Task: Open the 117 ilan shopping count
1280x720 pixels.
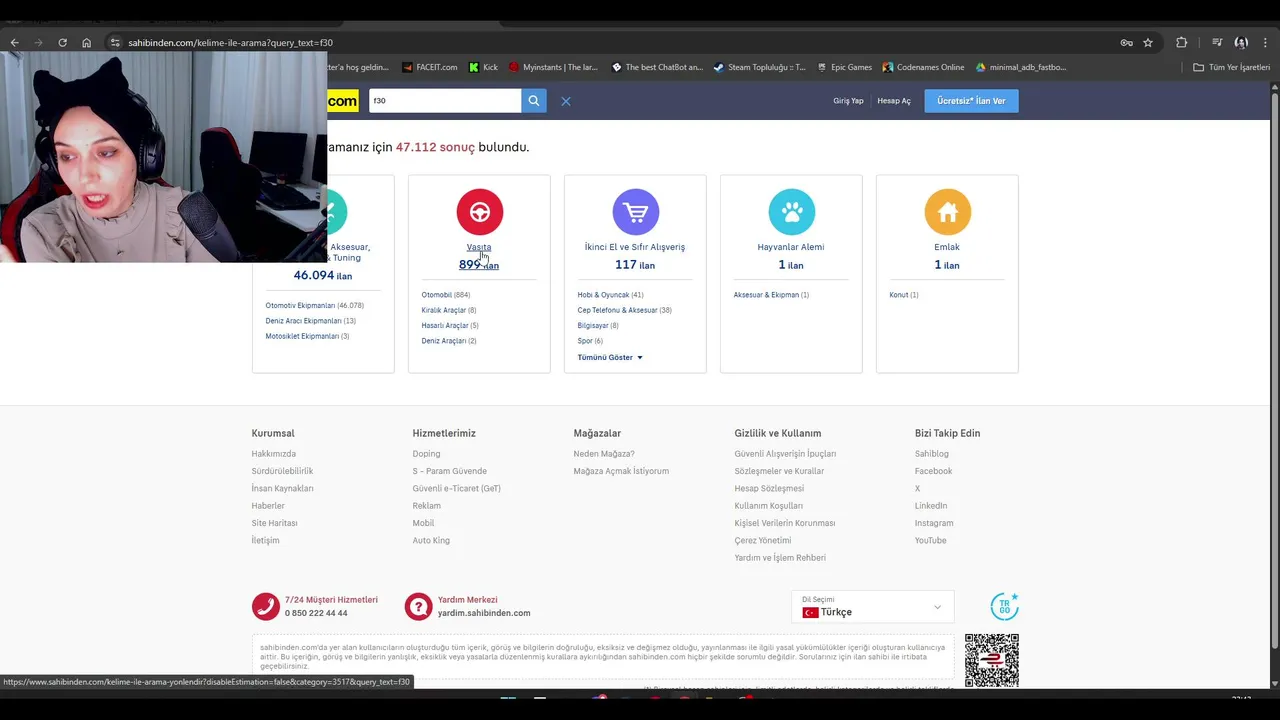Action: coord(635,265)
